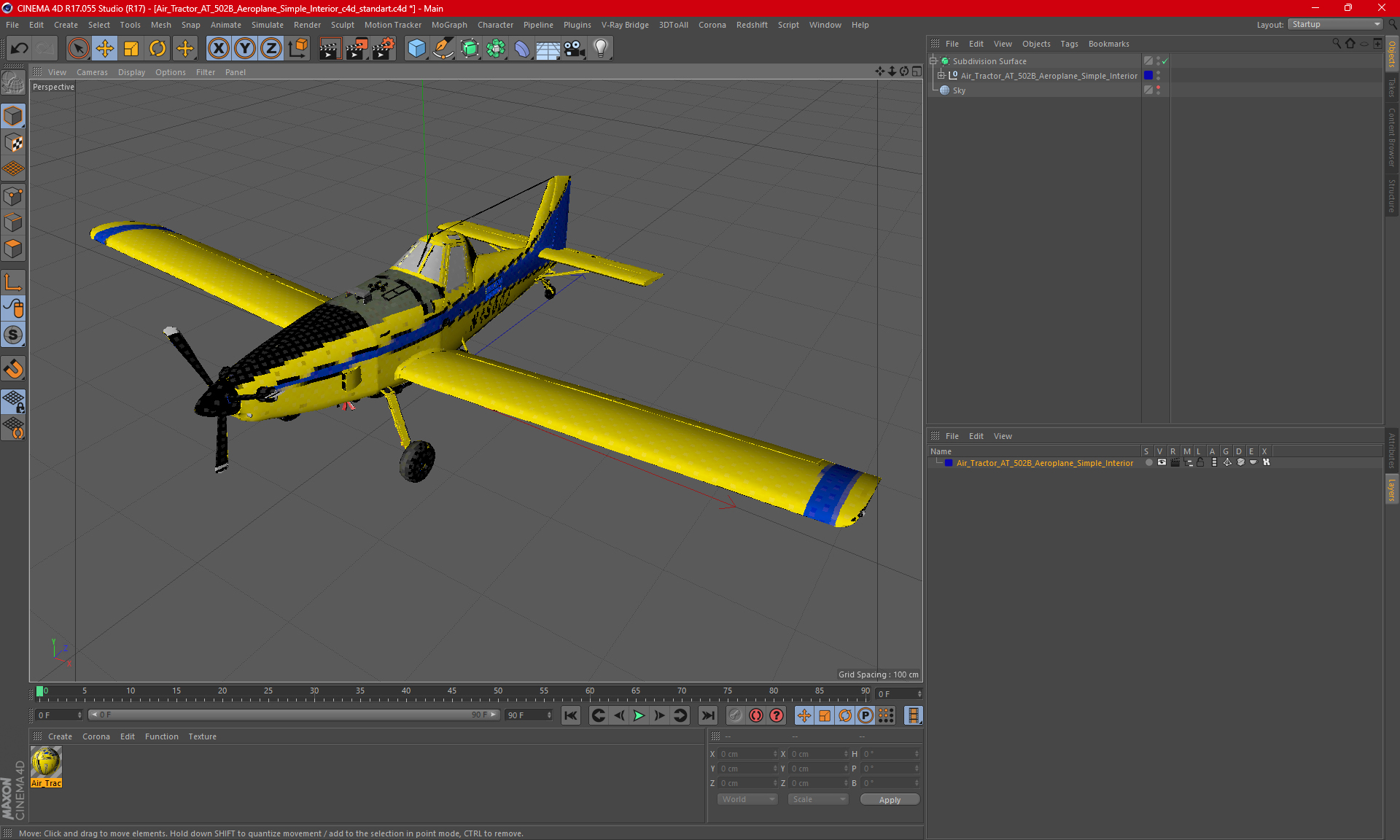This screenshot has width=1400, height=840.
Task: Click the Air_Tractor layer blue color swatch
Action: point(949,463)
